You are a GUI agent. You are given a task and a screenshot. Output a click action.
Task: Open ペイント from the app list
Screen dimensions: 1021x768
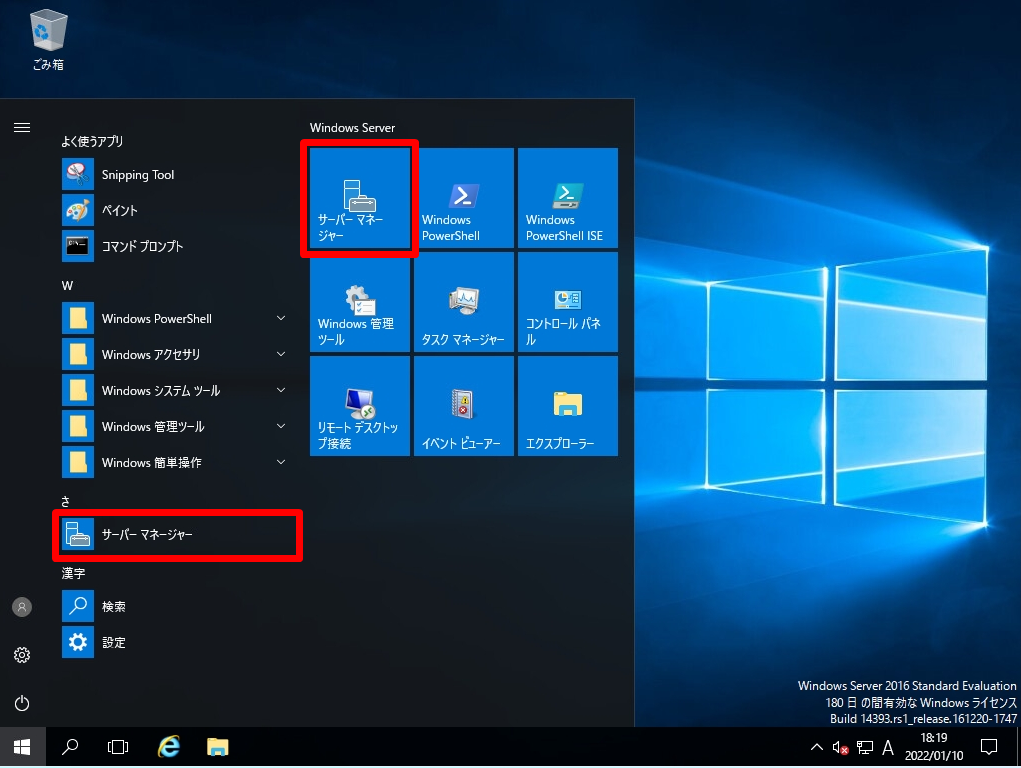(176, 210)
